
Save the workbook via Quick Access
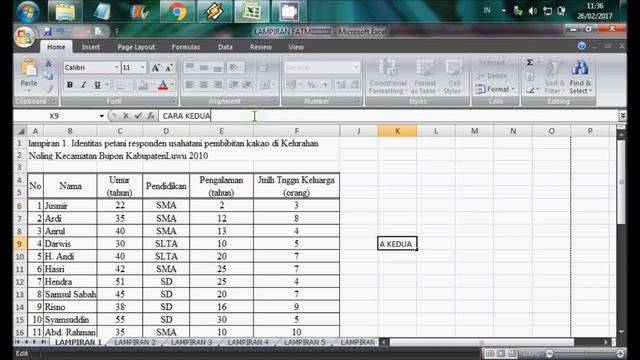[x=47, y=31]
